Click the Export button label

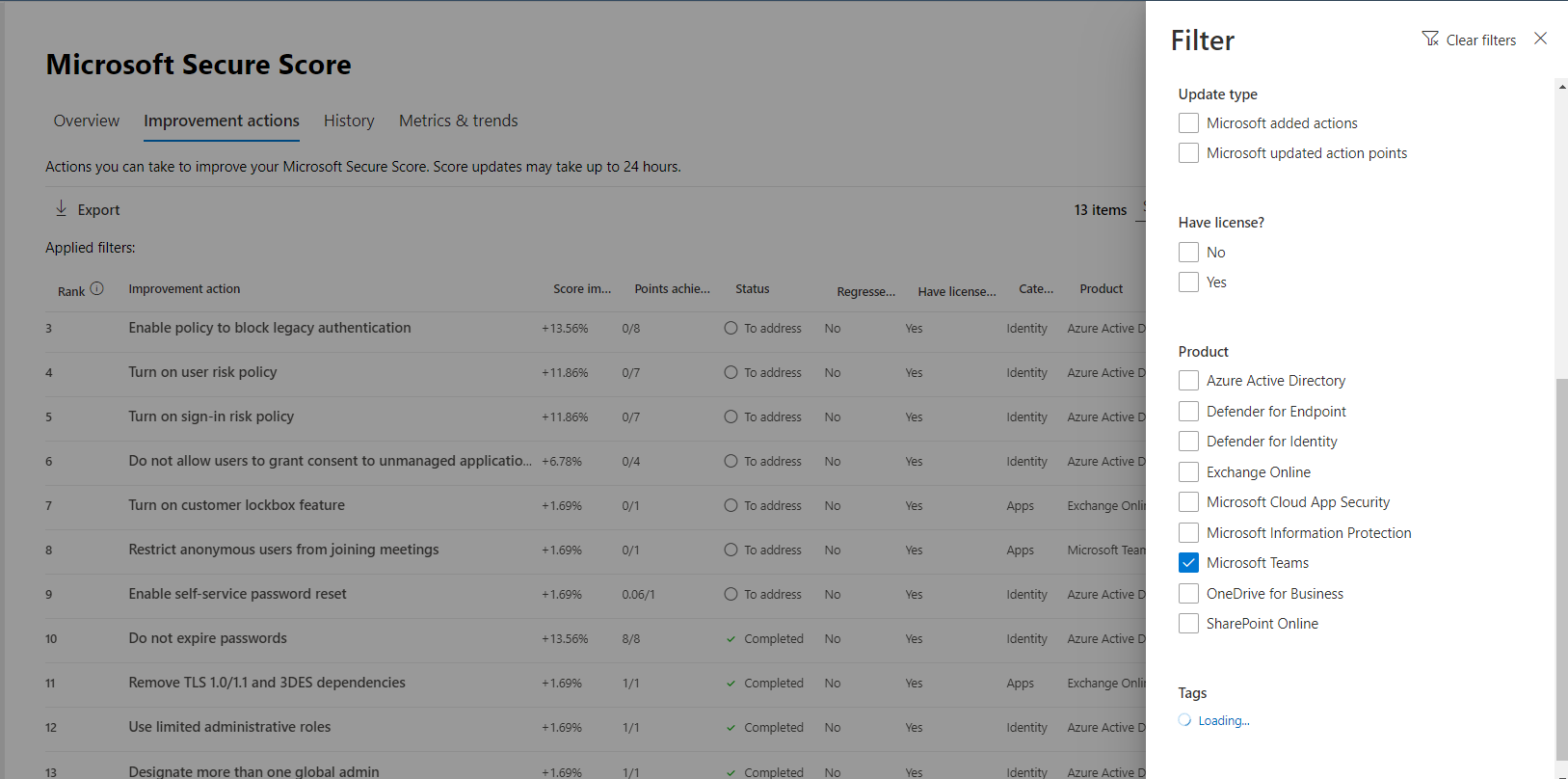pyautogui.click(x=99, y=210)
